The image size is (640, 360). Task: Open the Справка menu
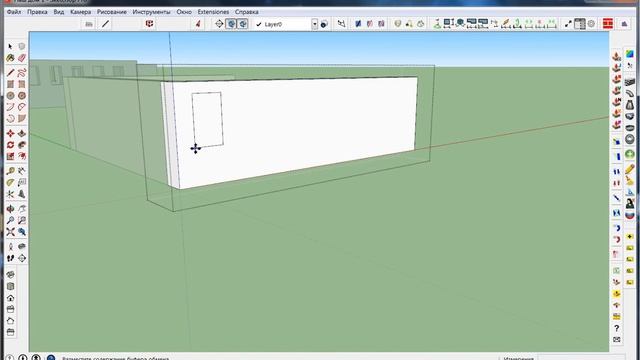(x=247, y=12)
